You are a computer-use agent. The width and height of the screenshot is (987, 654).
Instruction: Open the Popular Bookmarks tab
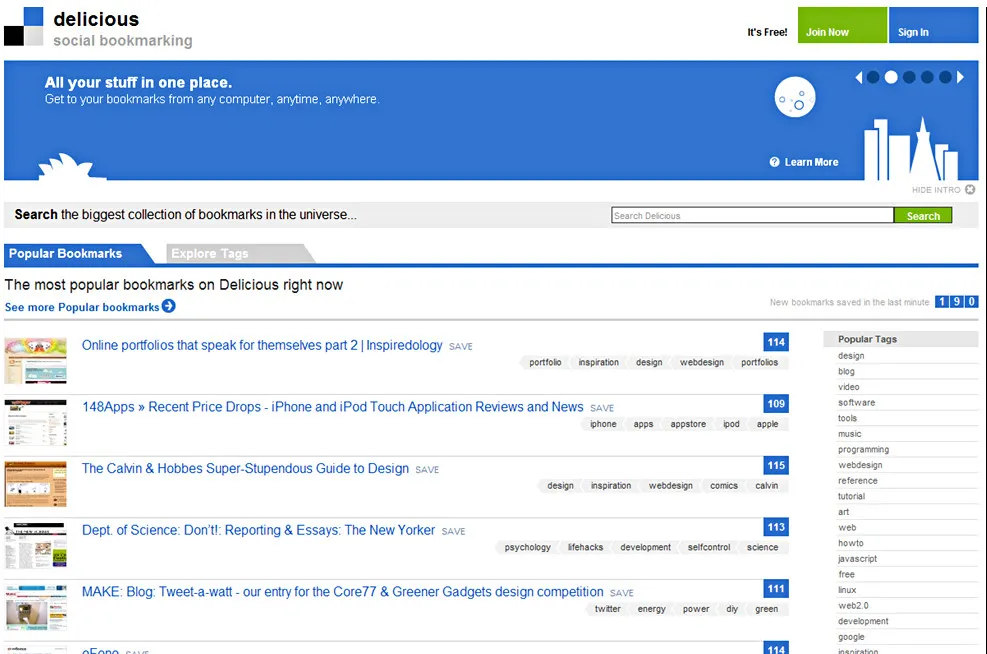tap(66, 254)
